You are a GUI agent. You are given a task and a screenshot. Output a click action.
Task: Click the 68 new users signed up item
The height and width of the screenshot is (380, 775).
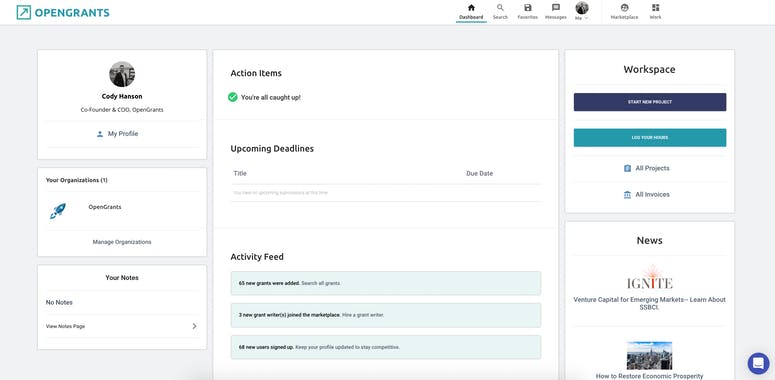click(x=386, y=347)
